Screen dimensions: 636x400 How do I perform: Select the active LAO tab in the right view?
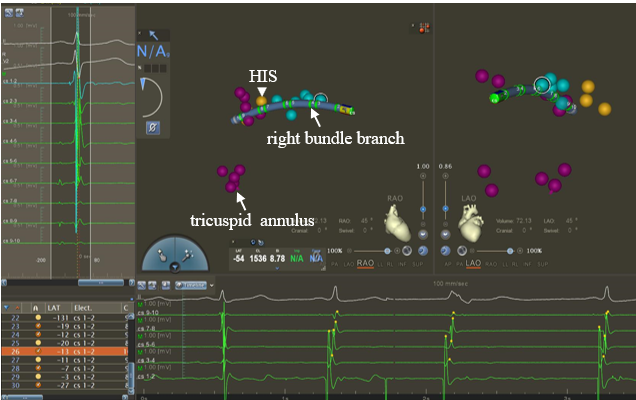[473, 263]
